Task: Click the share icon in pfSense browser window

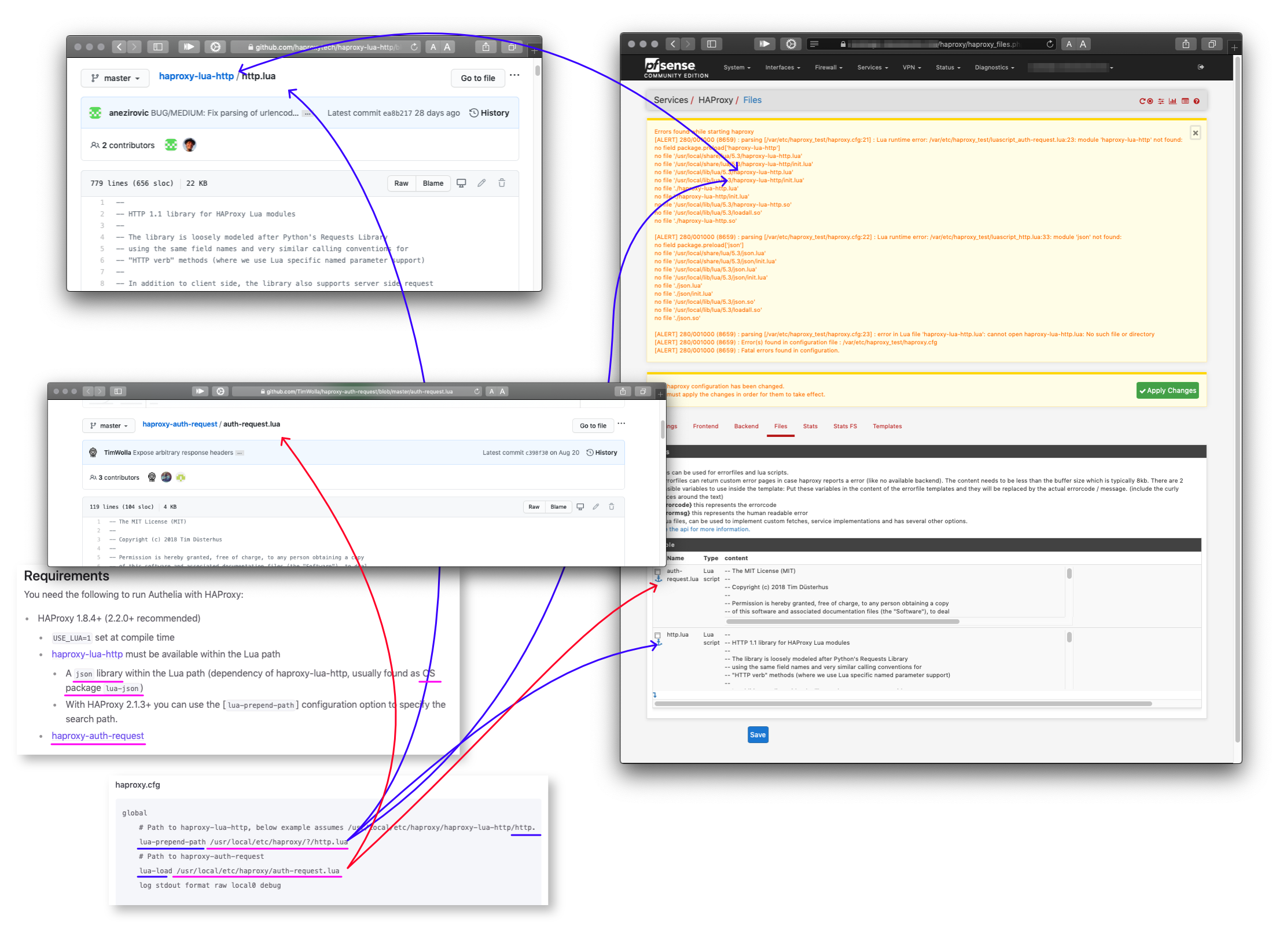Action: pyautogui.click(x=1186, y=44)
